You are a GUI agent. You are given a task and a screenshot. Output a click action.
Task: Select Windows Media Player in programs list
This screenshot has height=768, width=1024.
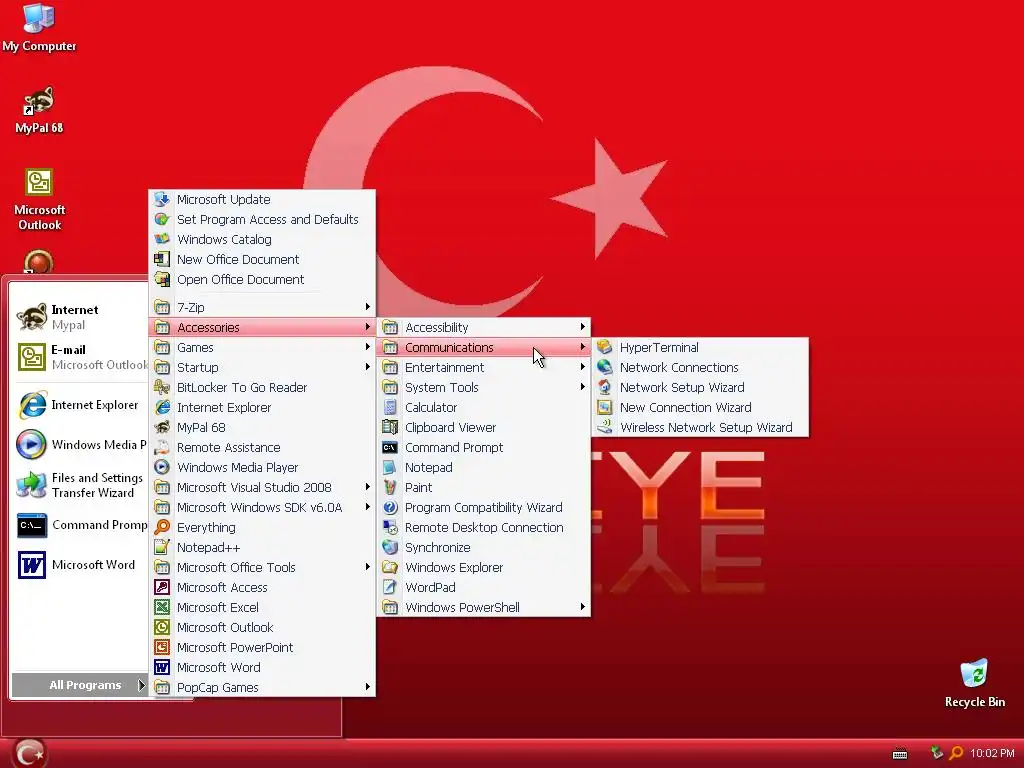263,468
